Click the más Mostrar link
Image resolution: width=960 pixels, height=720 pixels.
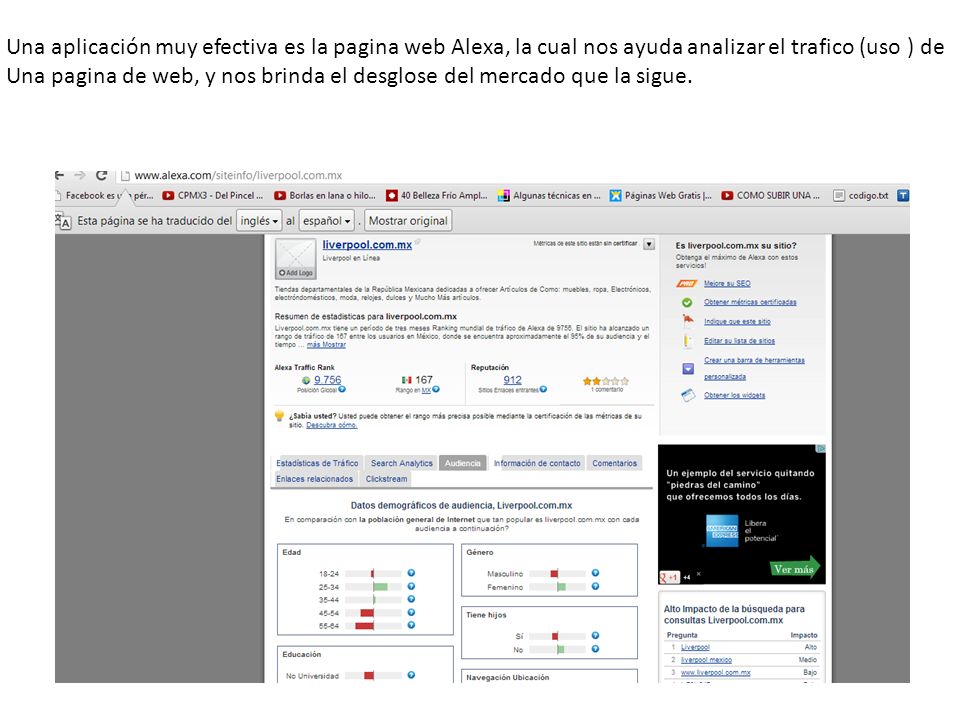326,345
